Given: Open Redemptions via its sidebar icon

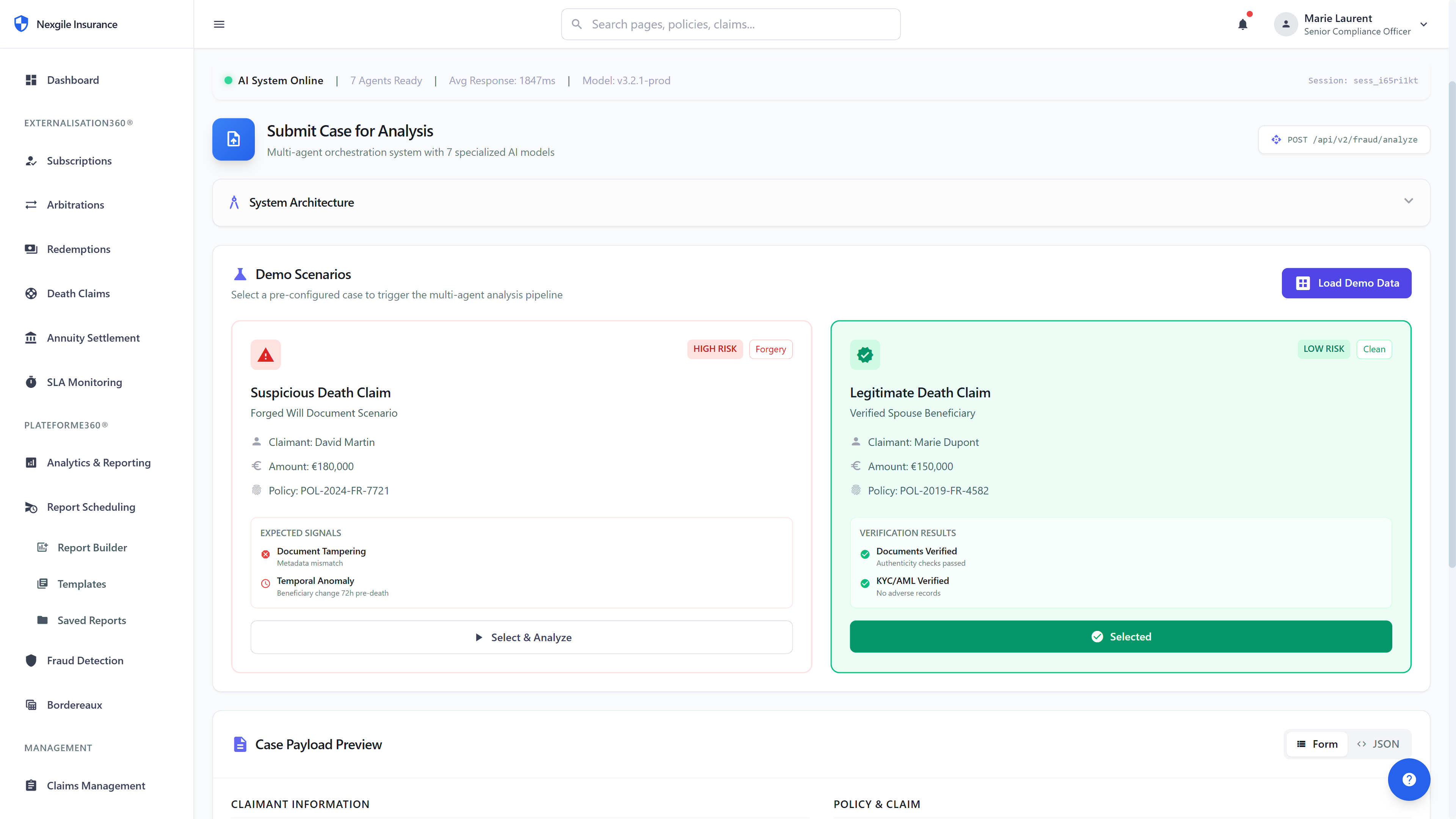Looking at the screenshot, I should (31, 249).
